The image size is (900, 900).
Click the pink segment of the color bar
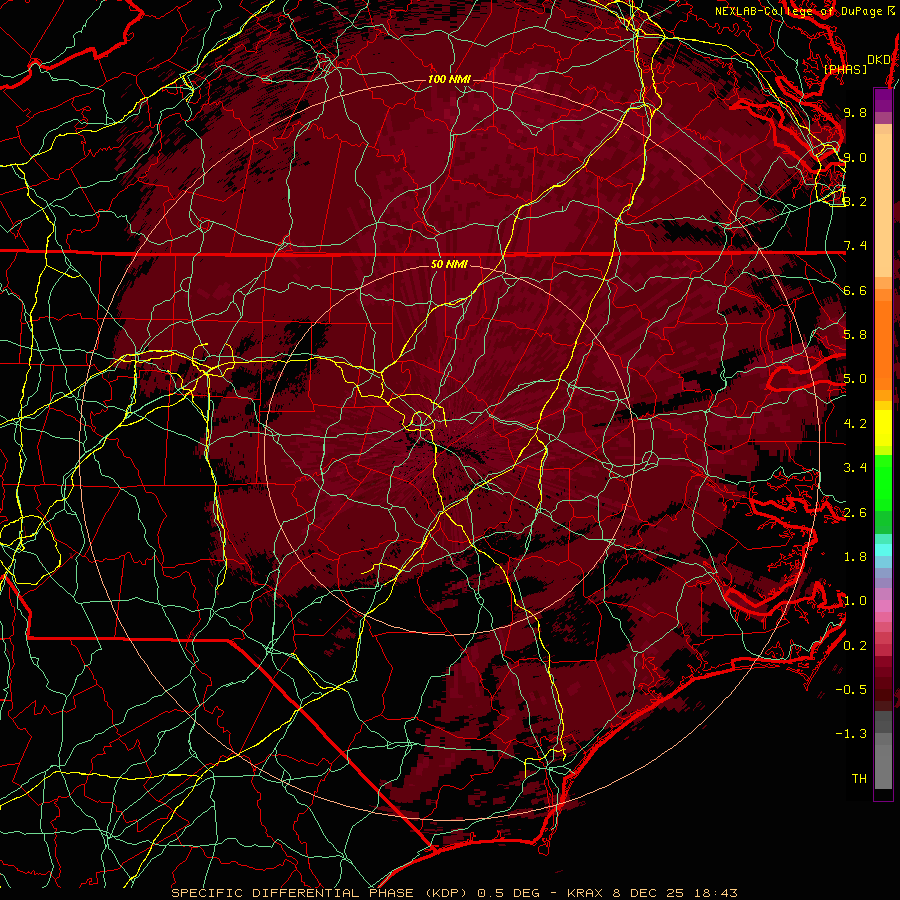coord(883,606)
